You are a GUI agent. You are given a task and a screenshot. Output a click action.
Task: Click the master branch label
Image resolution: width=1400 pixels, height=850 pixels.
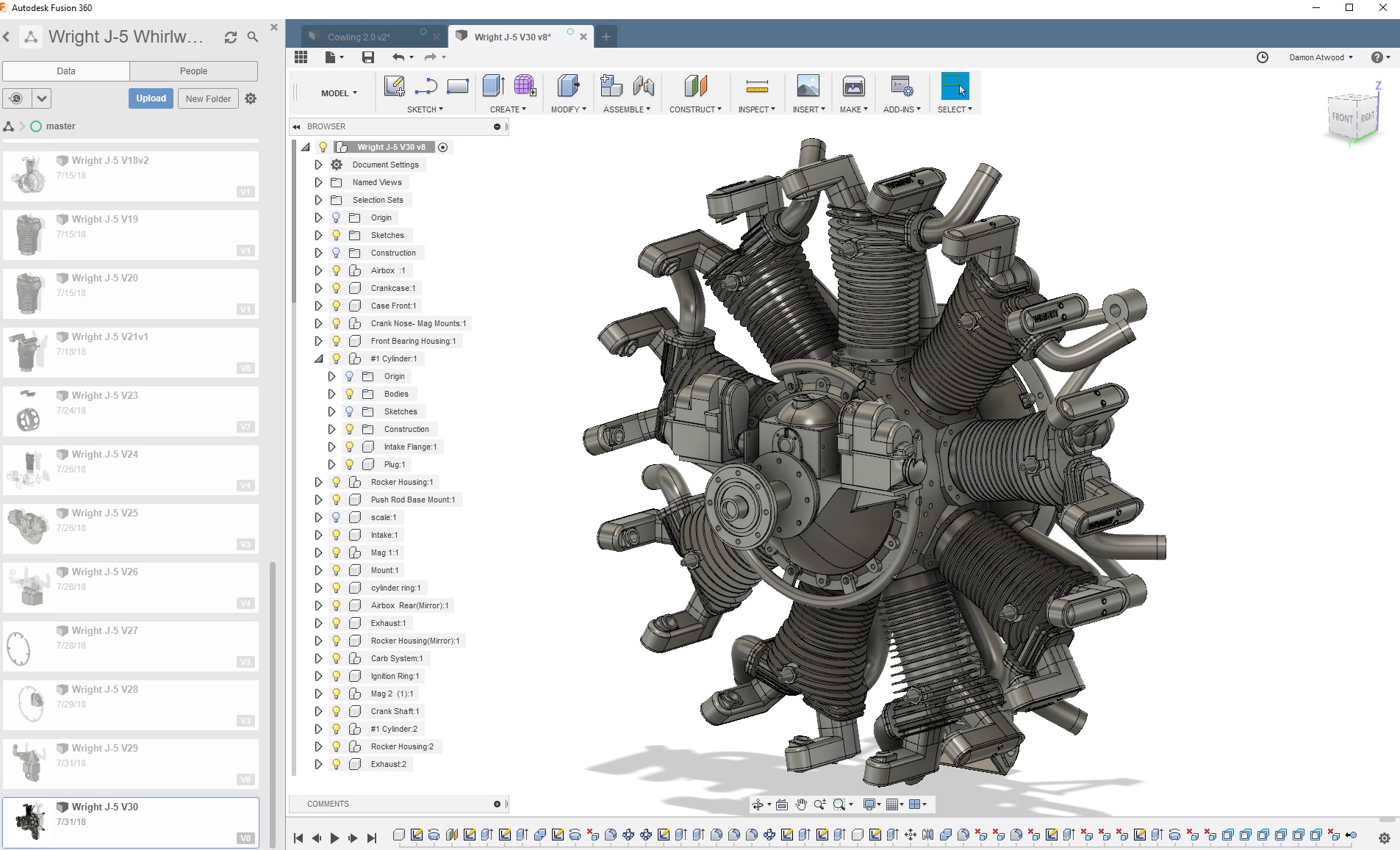[x=60, y=126]
